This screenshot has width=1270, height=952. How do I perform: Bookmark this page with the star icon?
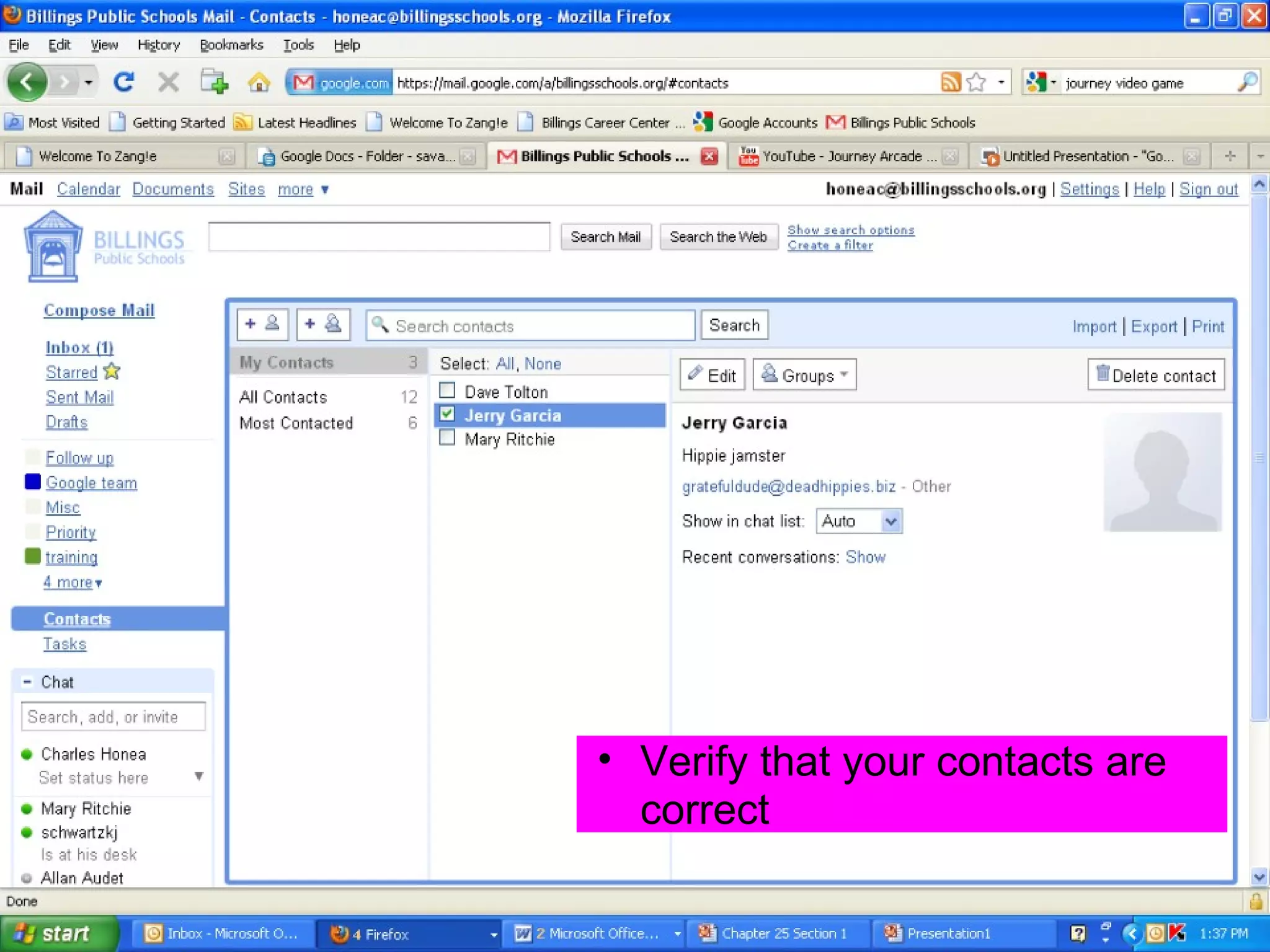coord(976,82)
